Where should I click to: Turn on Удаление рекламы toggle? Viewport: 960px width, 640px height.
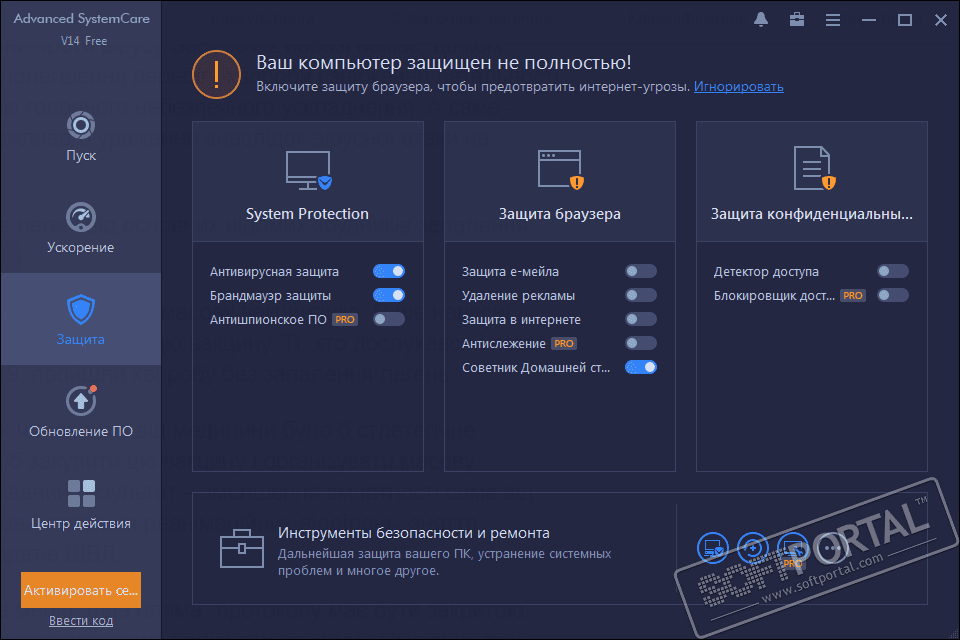click(641, 295)
